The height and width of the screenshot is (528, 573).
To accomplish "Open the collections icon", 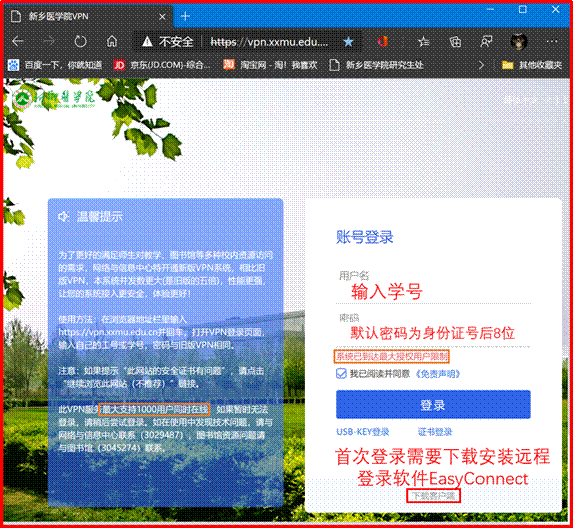I will (x=455, y=42).
